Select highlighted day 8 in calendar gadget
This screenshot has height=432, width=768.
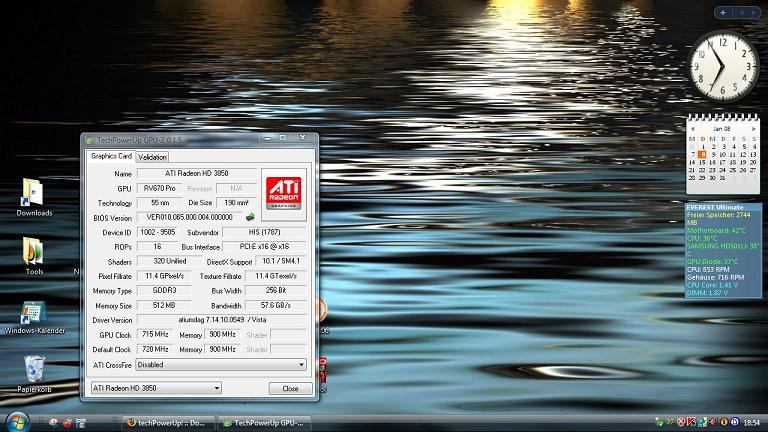(702, 154)
